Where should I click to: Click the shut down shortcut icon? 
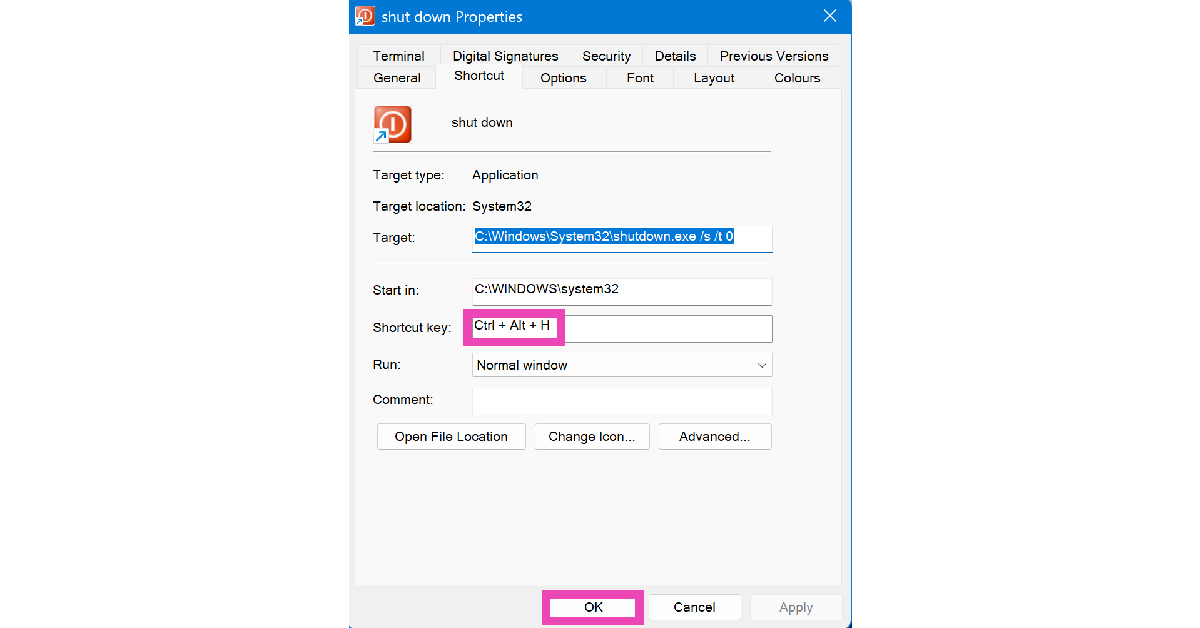tap(391, 124)
